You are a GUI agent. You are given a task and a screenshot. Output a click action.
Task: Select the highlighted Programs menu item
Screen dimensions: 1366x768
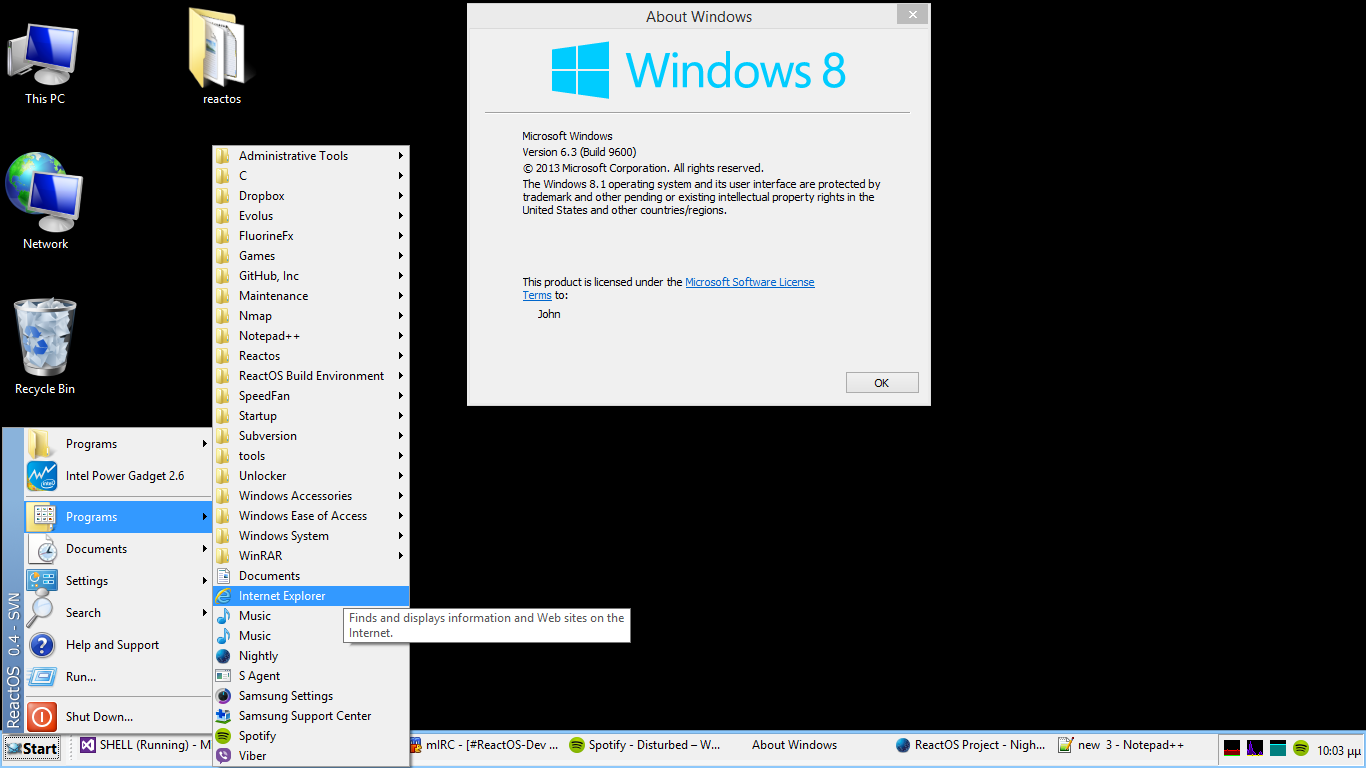tap(118, 517)
